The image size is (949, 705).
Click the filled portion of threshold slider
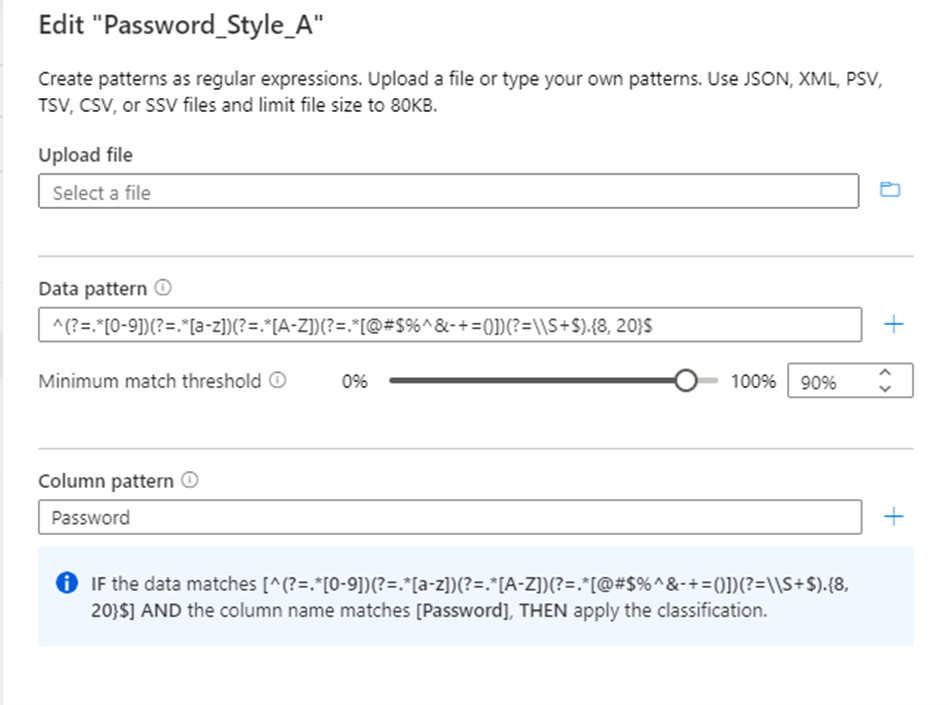530,381
